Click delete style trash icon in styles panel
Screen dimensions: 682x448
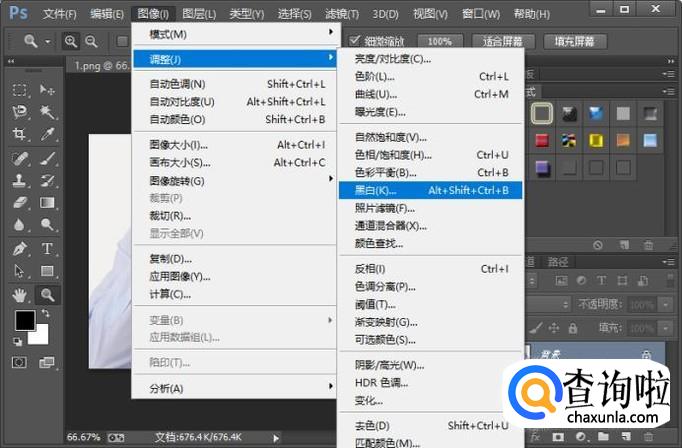coord(649,245)
